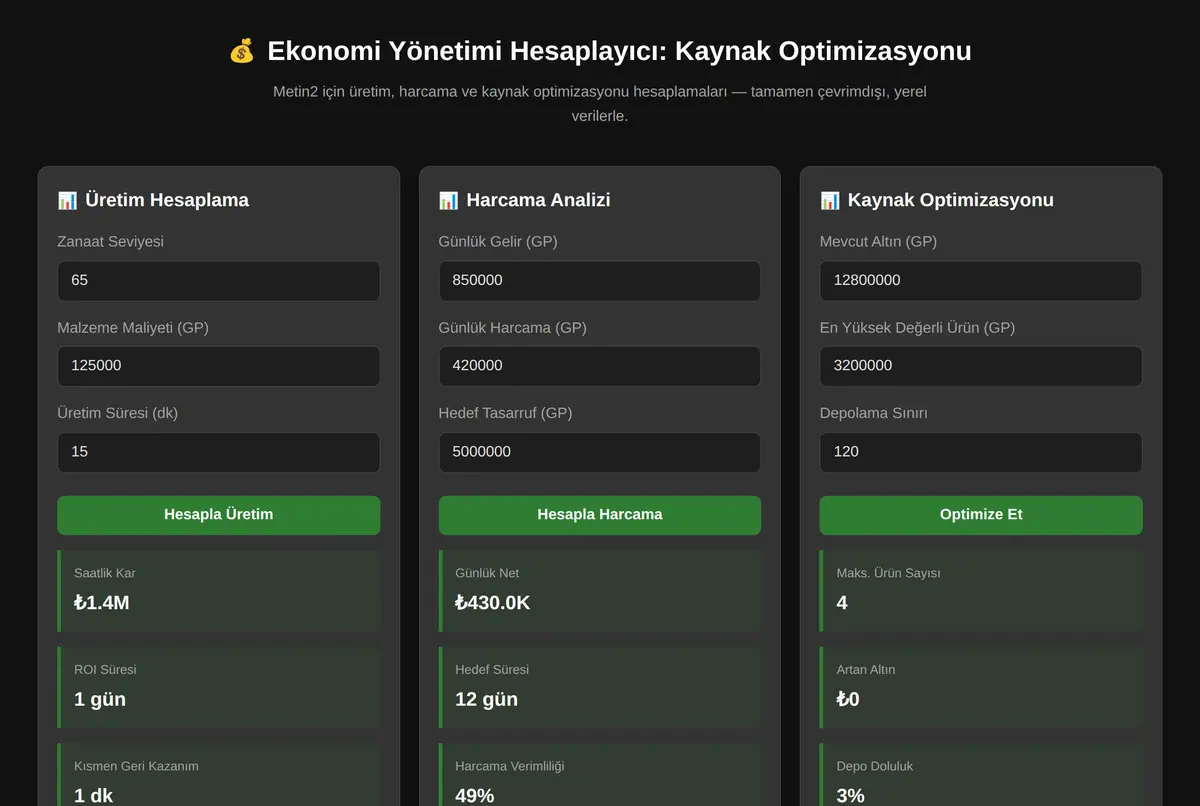Edit the En Yüksek Değerli Ürün field
The height and width of the screenshot is (806, 1200).
coord(981,366)
